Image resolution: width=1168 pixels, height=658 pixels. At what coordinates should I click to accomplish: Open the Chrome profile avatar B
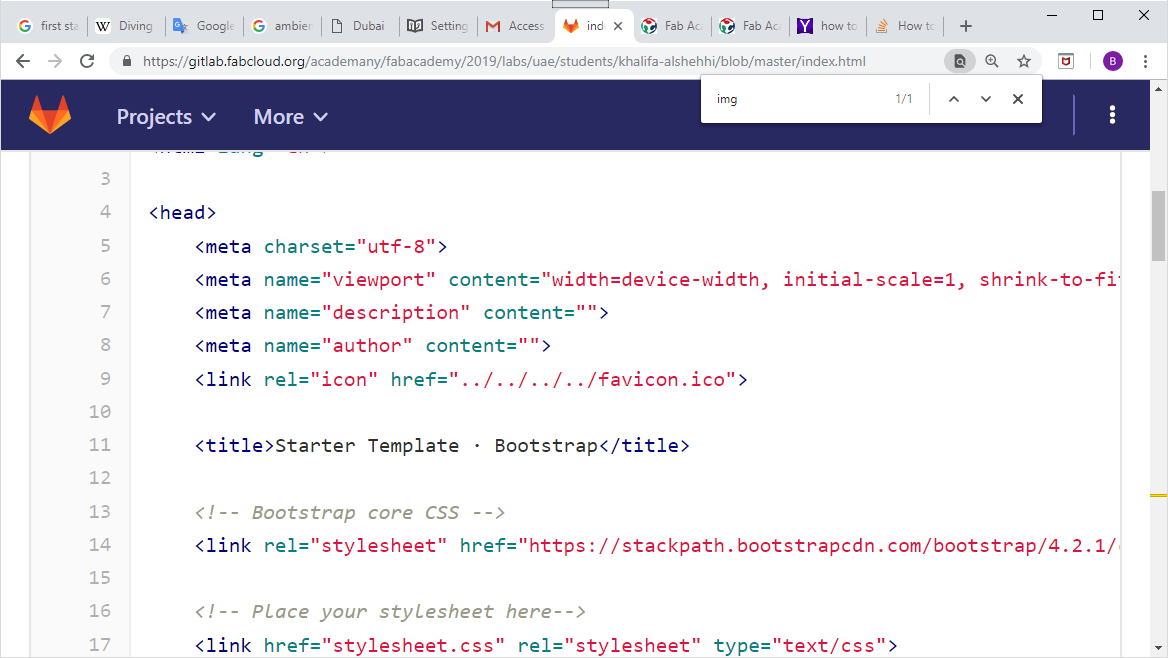1112,60
